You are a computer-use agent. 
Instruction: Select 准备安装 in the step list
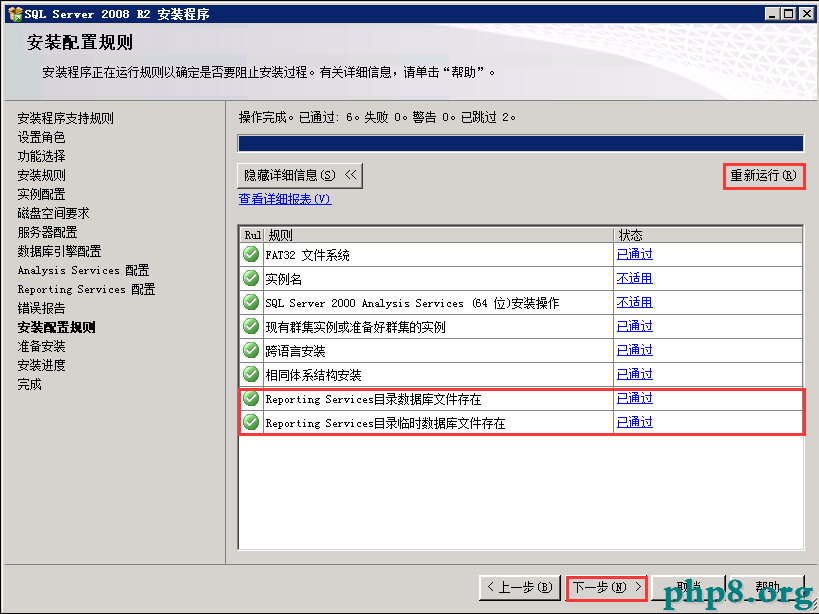[x=41, y=346]
